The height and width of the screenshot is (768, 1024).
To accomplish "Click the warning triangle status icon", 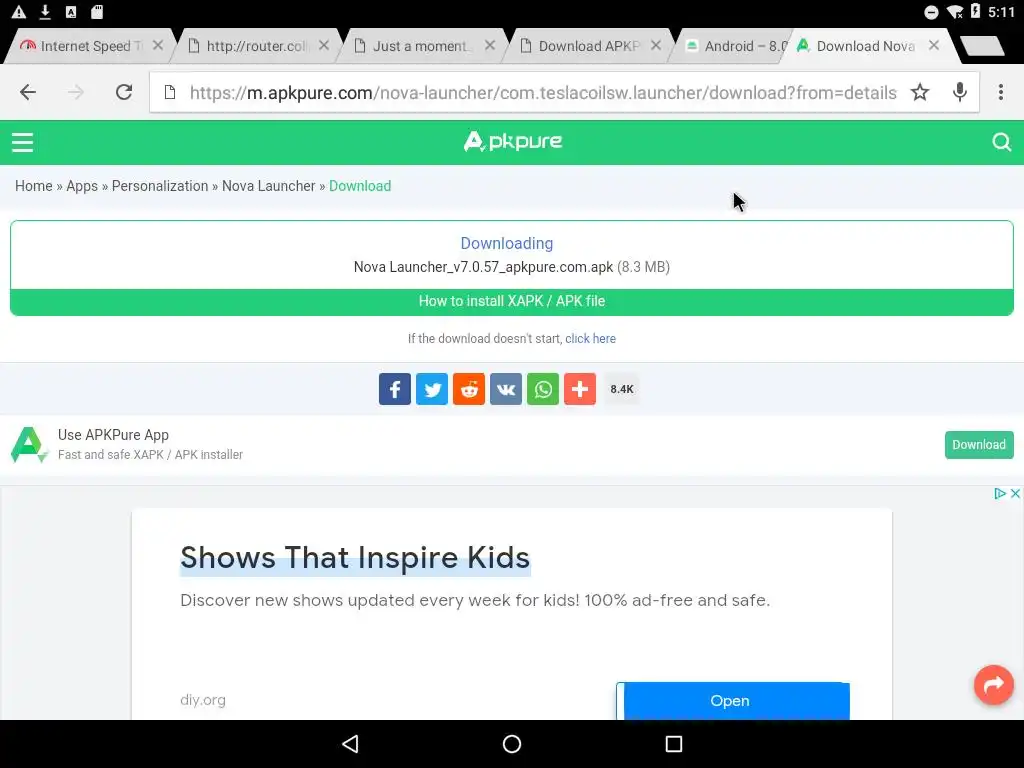I will click(19, 12).
